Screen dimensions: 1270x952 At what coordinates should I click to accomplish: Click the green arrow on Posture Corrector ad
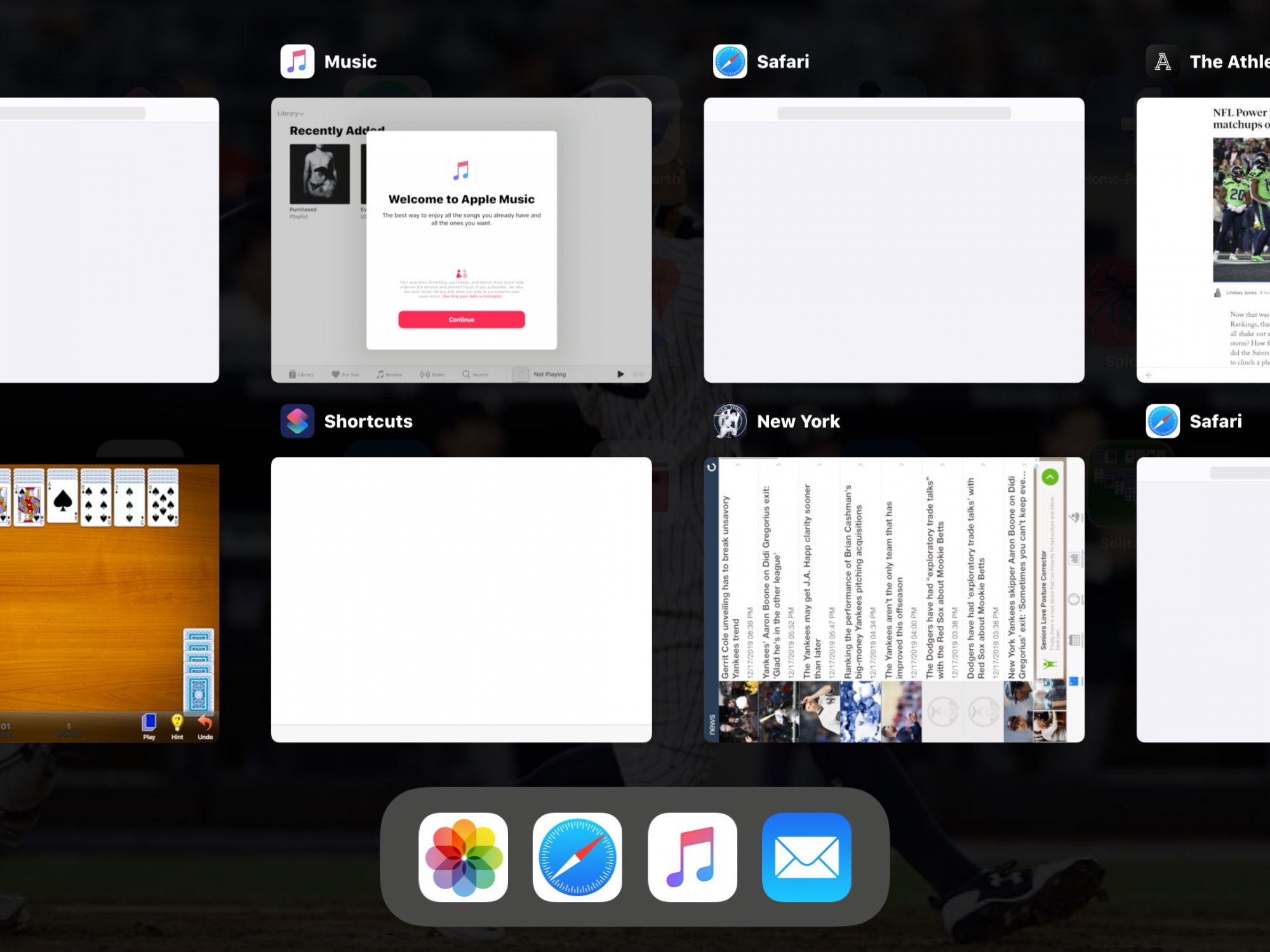click(x=1050, y=477)
